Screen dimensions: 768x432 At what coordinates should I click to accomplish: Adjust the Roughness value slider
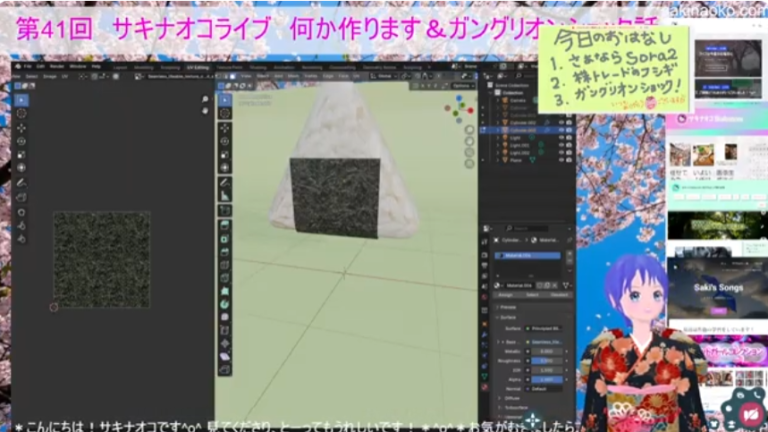click(x=545, y=359)
